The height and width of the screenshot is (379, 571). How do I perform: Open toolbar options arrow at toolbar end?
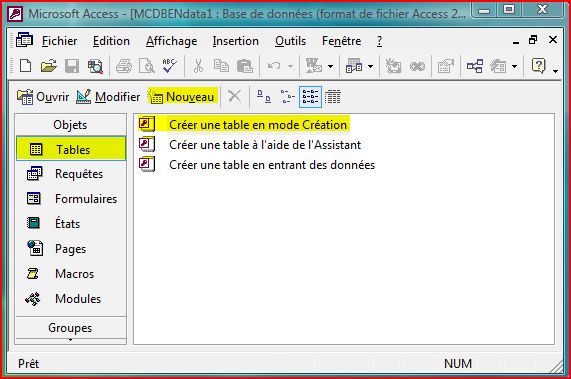[x=555, y=71]
